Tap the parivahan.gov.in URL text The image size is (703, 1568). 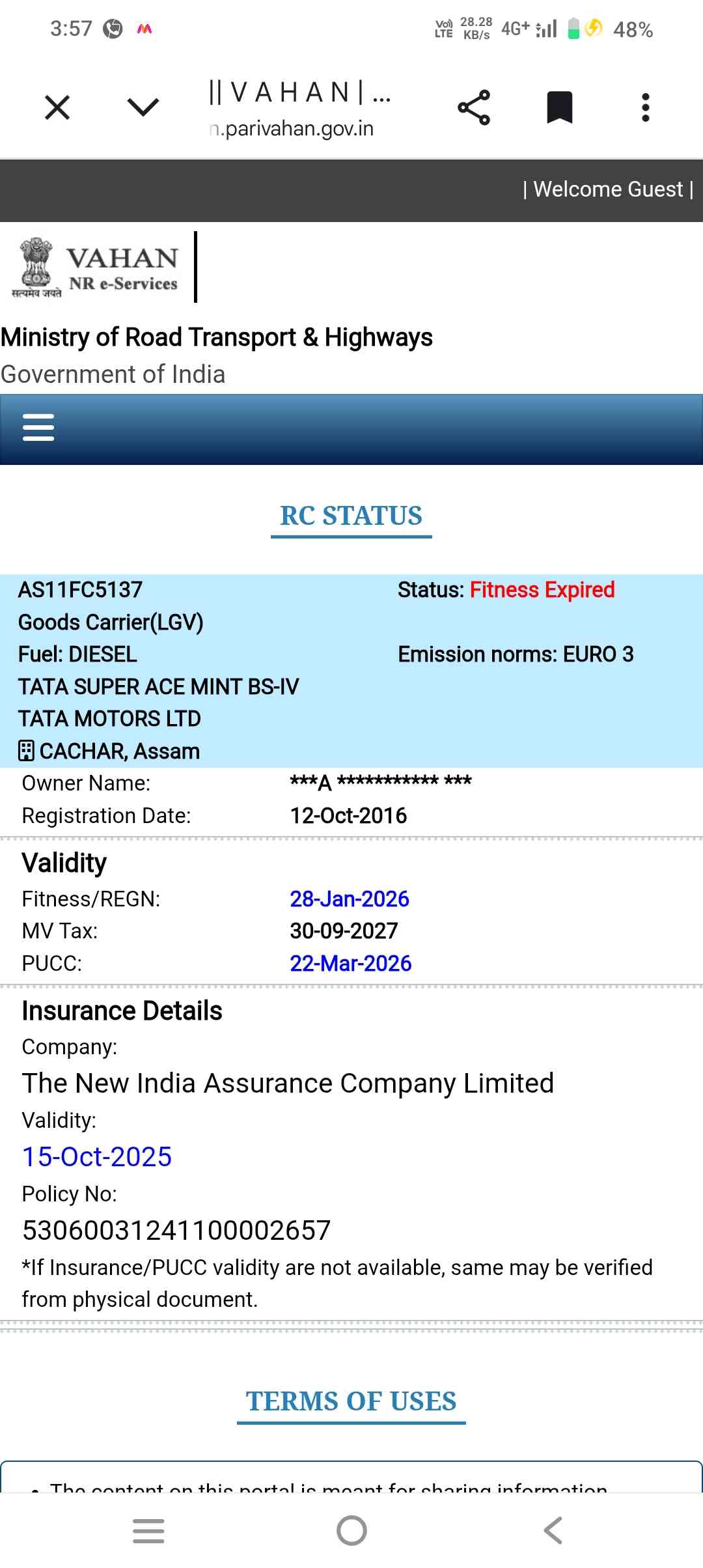point(292,129)
